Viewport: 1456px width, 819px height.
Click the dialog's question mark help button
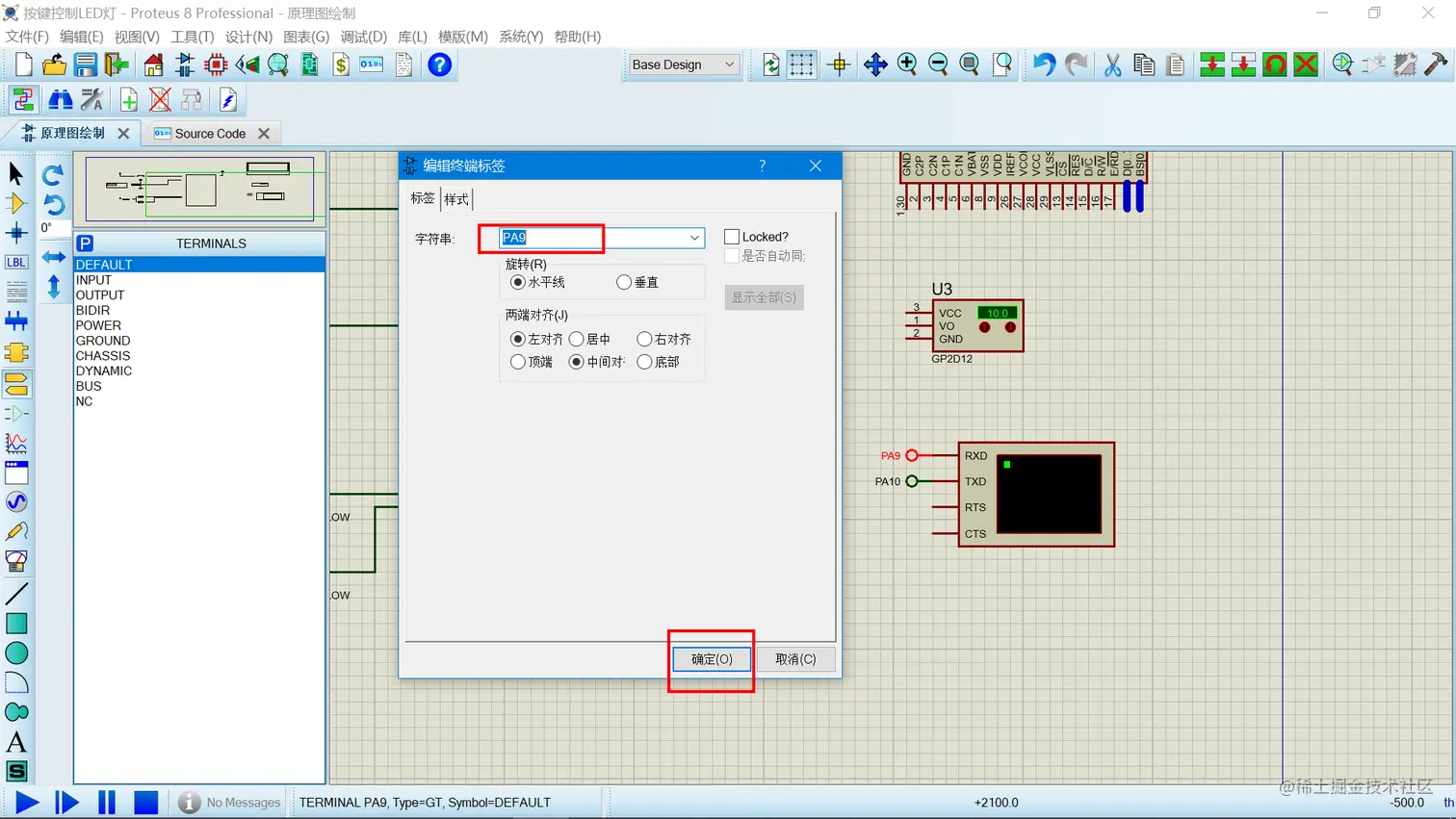[762, 166]
